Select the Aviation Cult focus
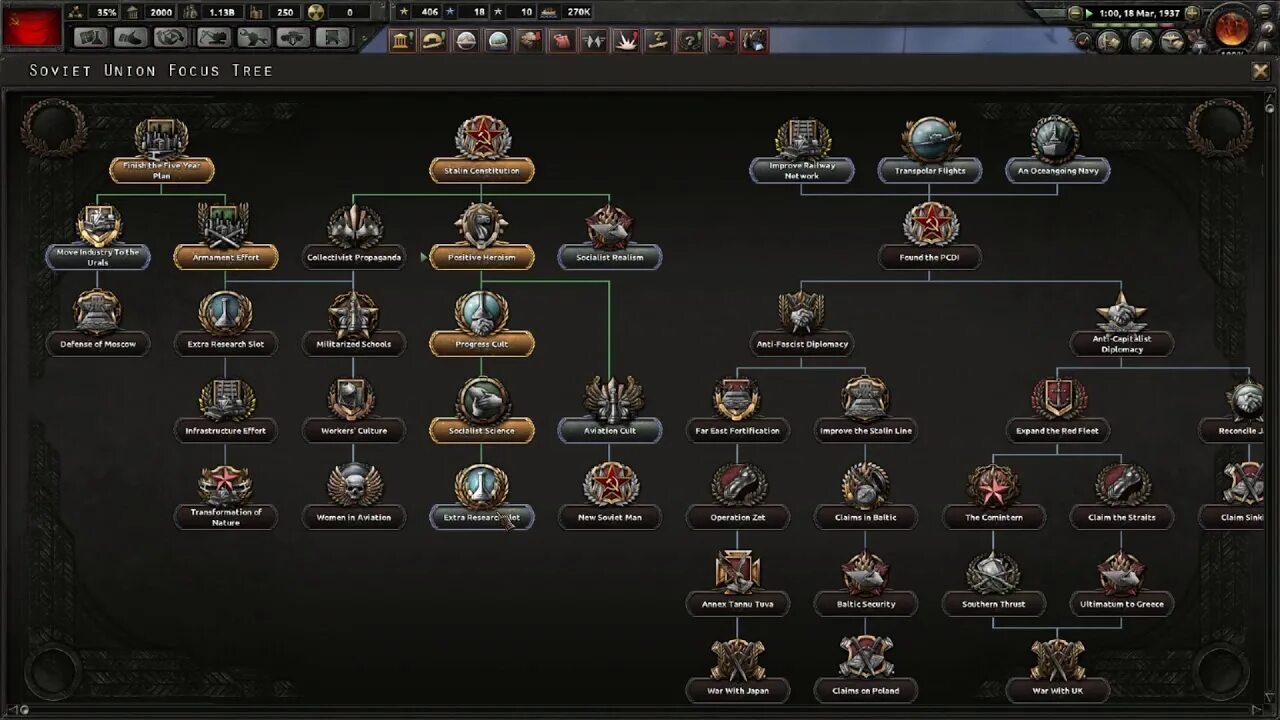The image size is (1280, 720). [610, 412]
